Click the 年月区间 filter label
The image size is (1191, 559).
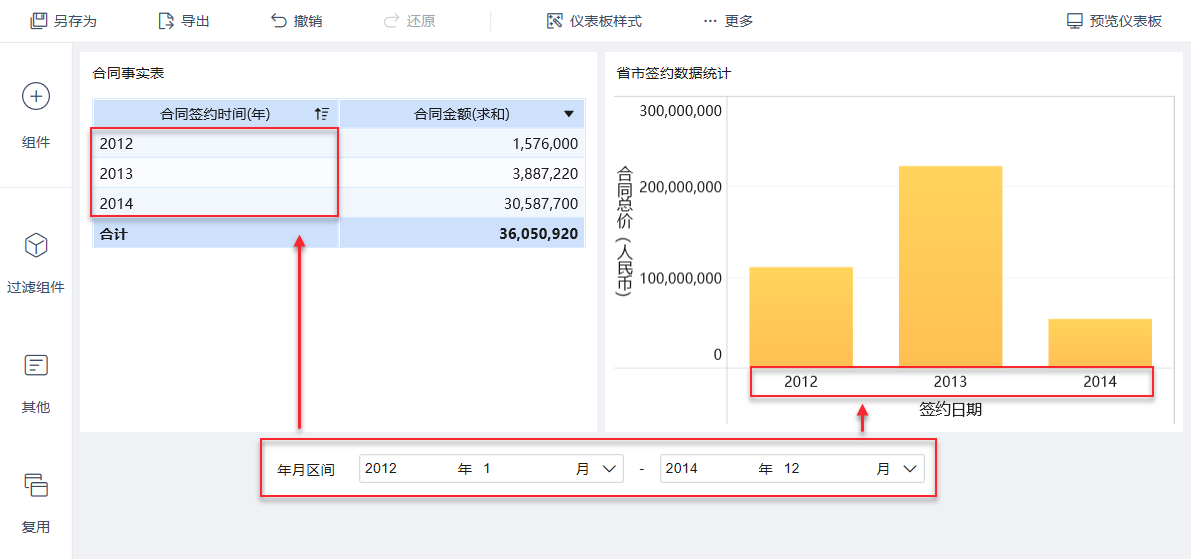point(306,469)
